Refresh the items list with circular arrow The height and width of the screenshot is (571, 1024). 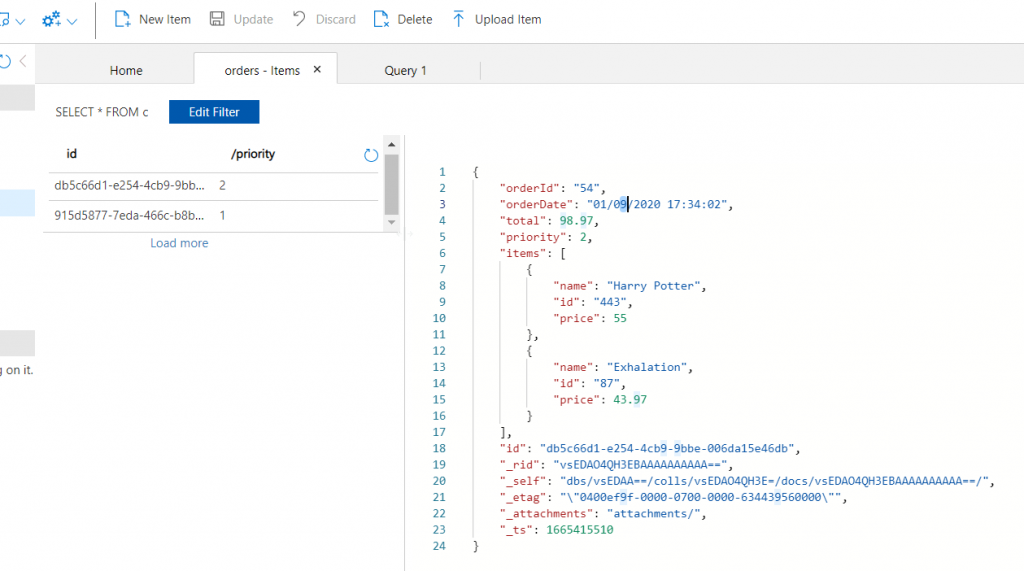371,155
